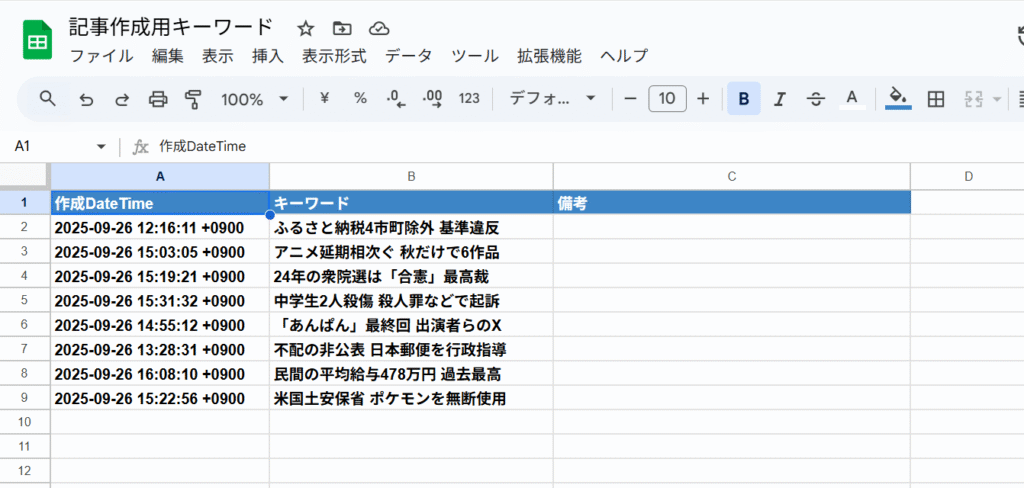Click the undo arrow icon

86,98
